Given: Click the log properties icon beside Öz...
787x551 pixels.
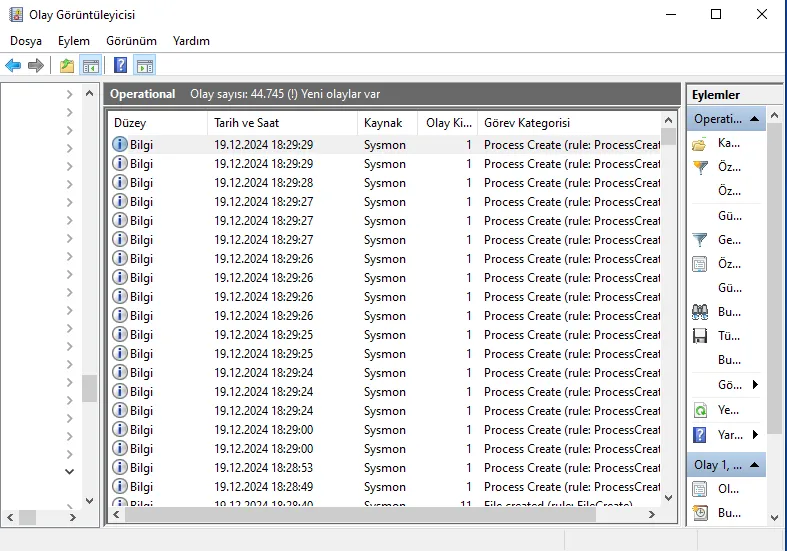Looking at the screenshot, I should pos(700,264).
